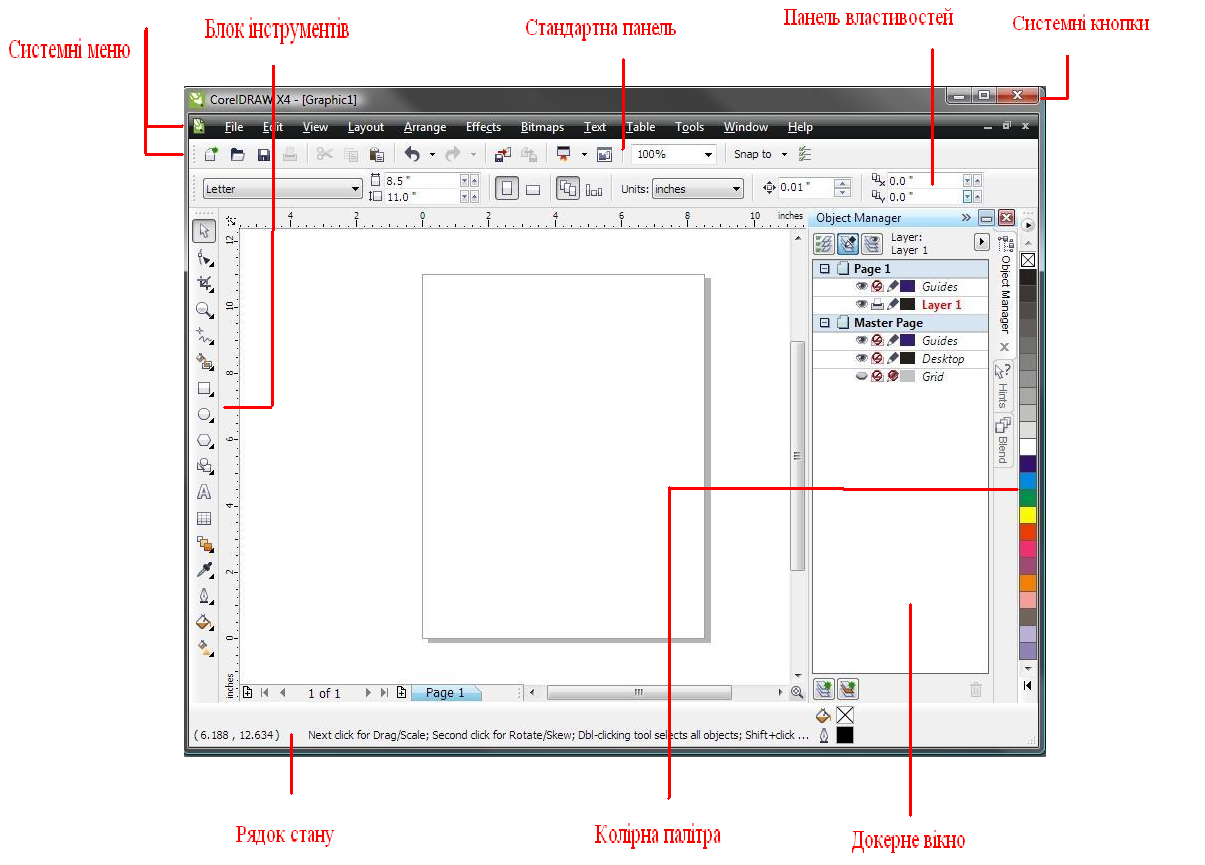Viewport: 1205px width, 865px height.
Task: Select the Interactive Fill tool
Action: [204, 648]
